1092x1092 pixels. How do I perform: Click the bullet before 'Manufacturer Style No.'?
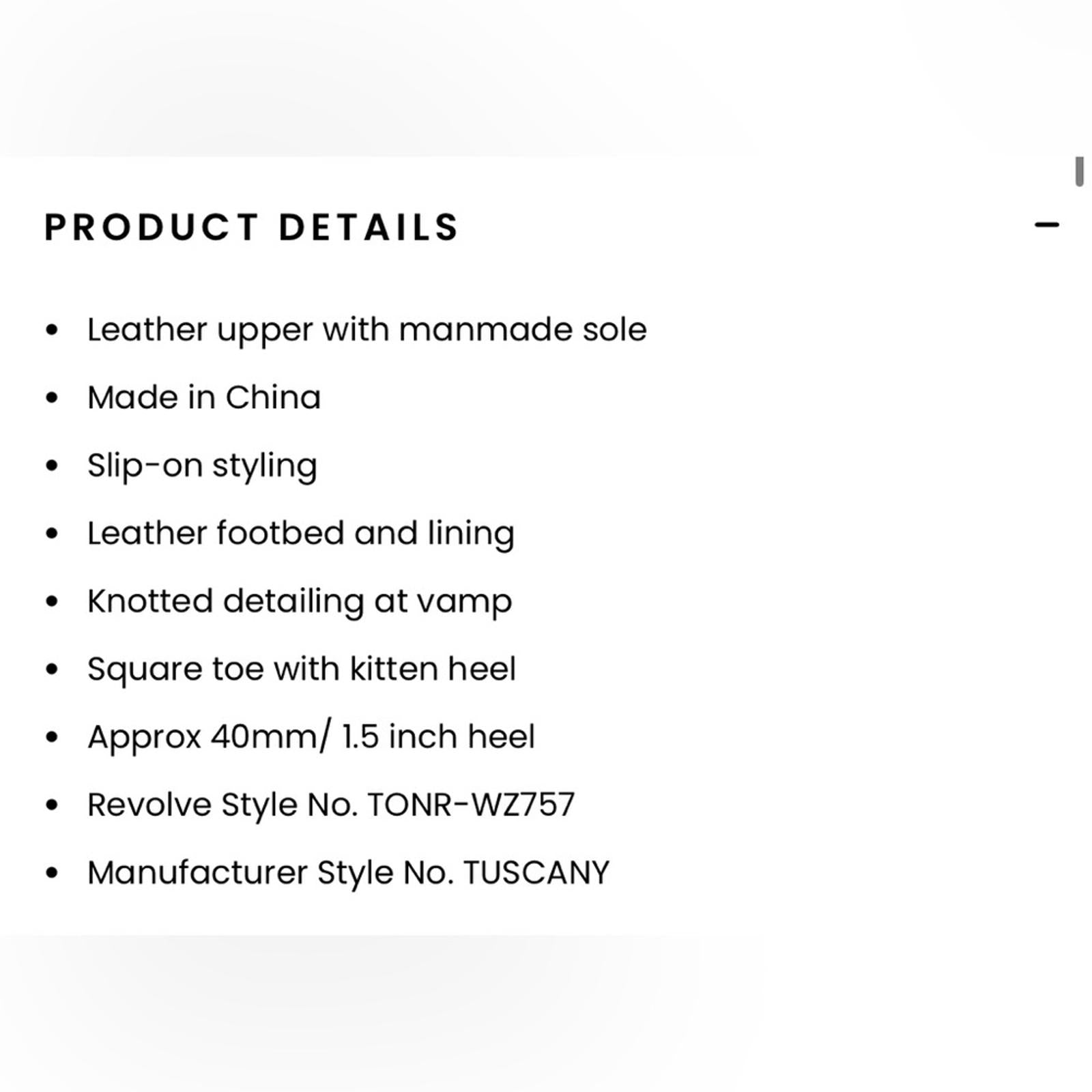(x=52, y=873)
